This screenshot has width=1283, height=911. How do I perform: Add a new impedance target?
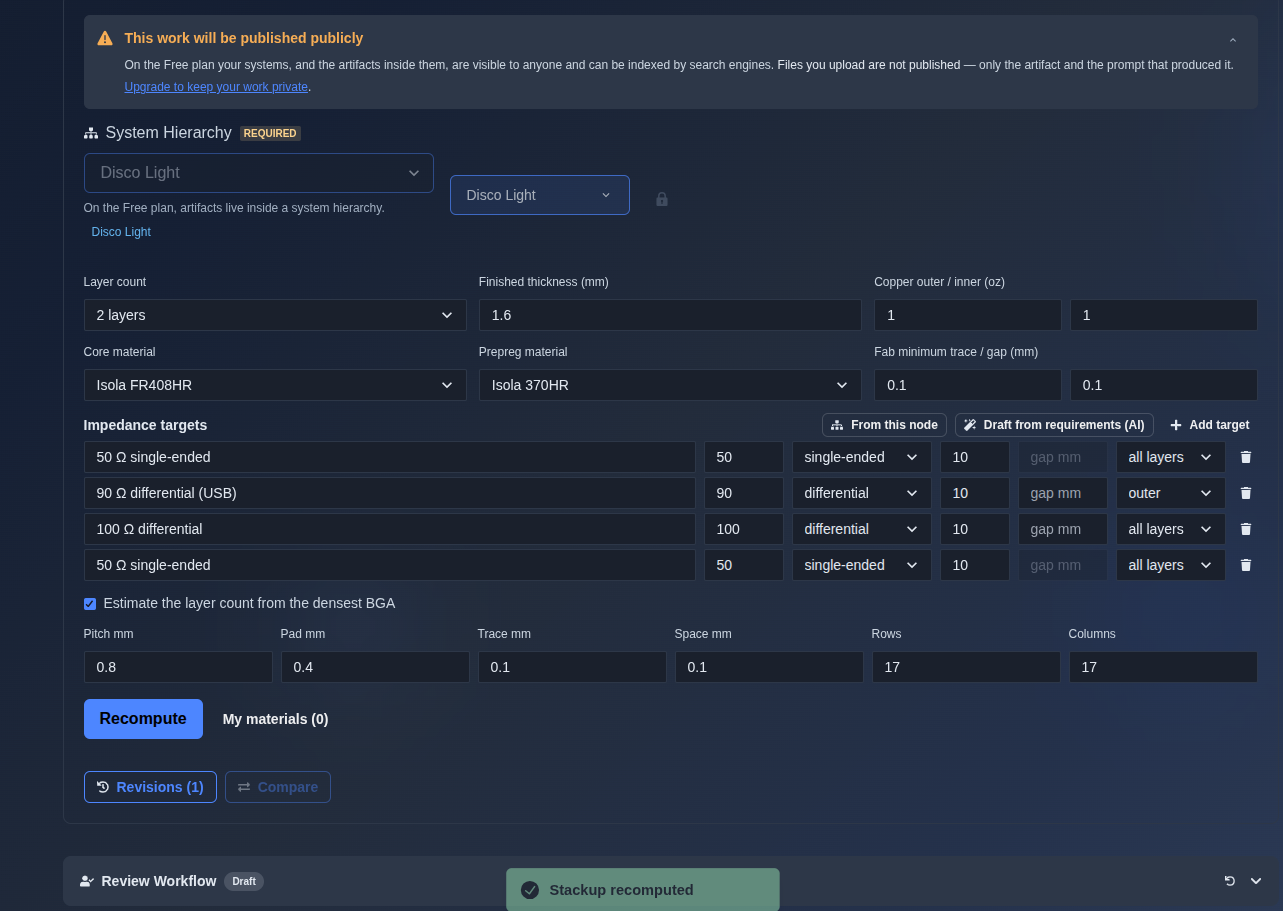[x=1210, y=425]
